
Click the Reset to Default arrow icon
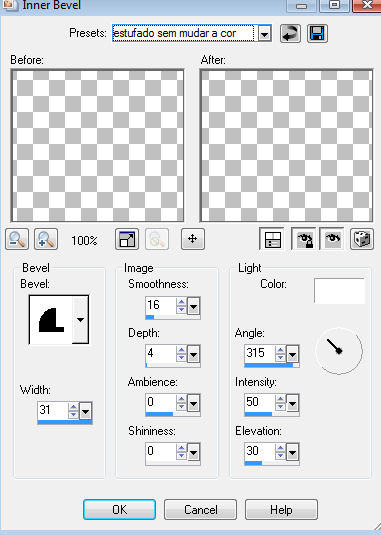[290, 33]
